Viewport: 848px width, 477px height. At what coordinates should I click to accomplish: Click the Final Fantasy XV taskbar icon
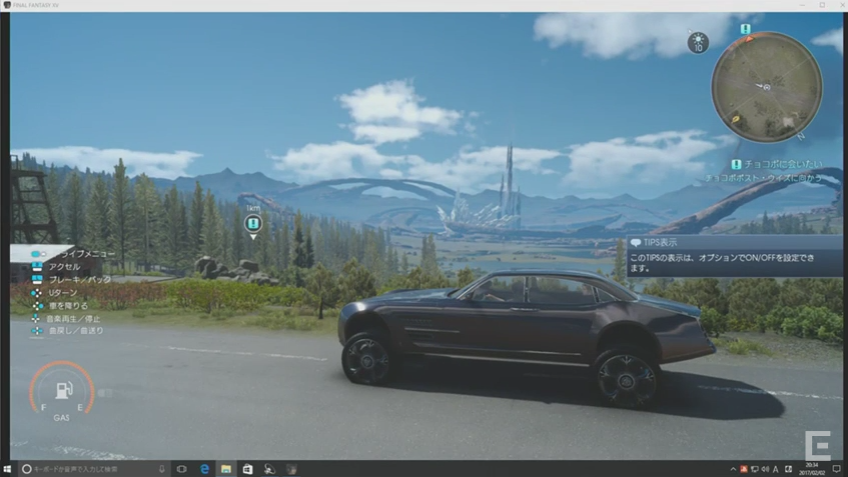tap(292, 469)
